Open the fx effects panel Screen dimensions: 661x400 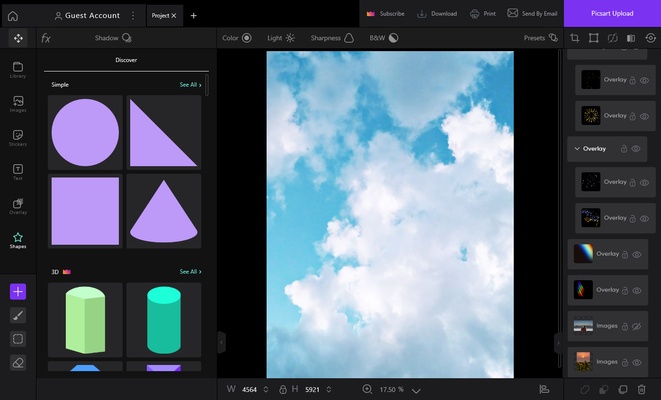click(x=46, y=38)
